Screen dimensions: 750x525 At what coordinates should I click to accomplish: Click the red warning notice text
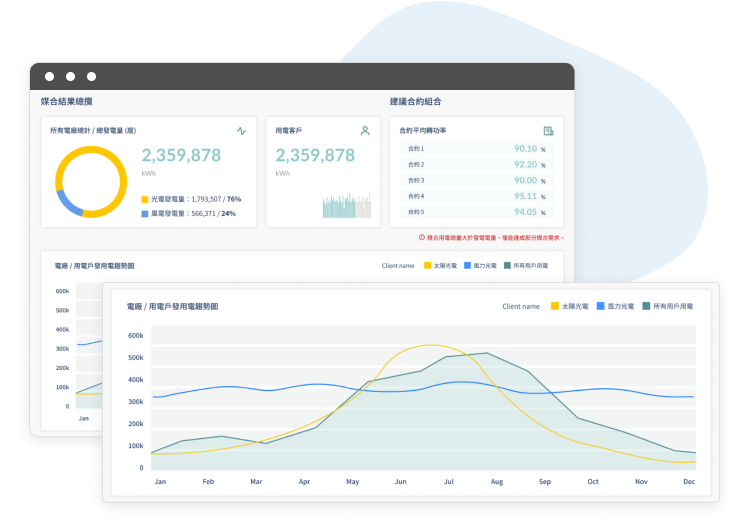495,237
